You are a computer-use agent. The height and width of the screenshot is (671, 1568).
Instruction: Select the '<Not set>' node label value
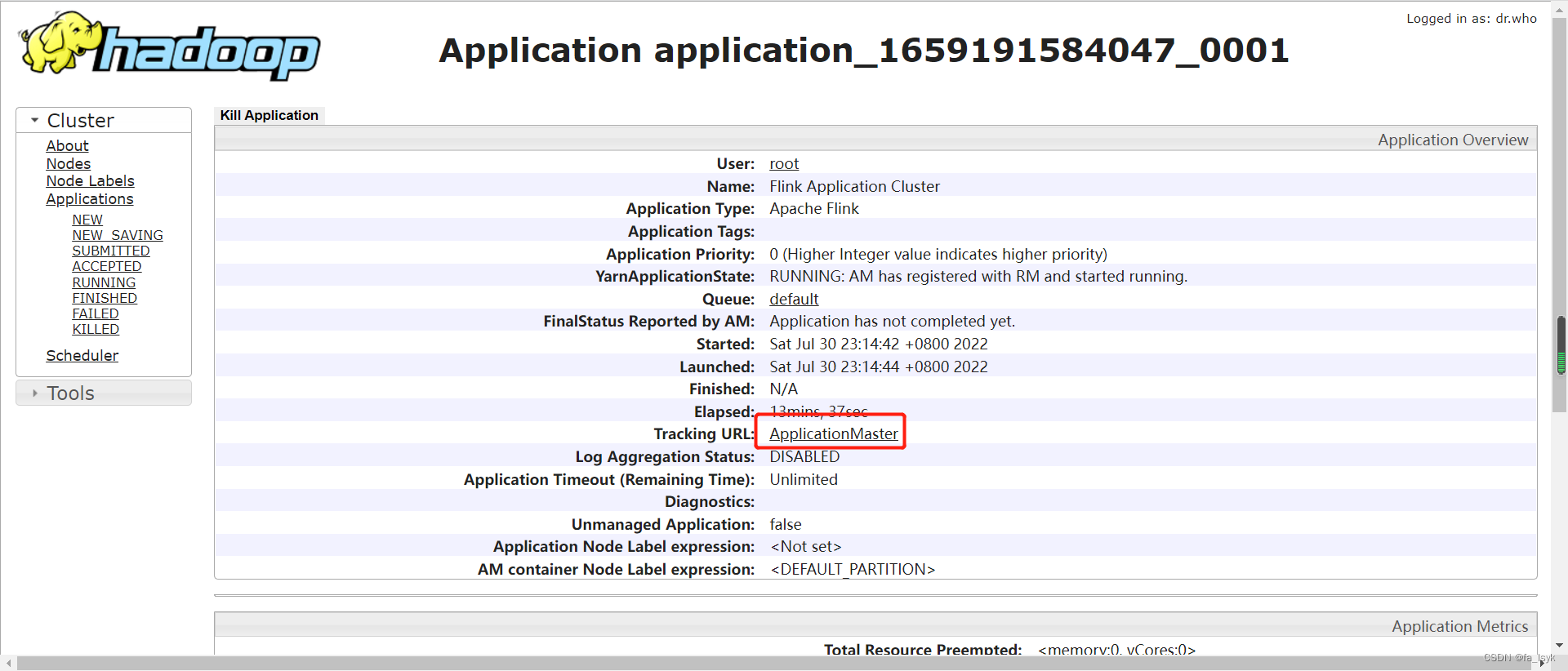tap(805, 547)
